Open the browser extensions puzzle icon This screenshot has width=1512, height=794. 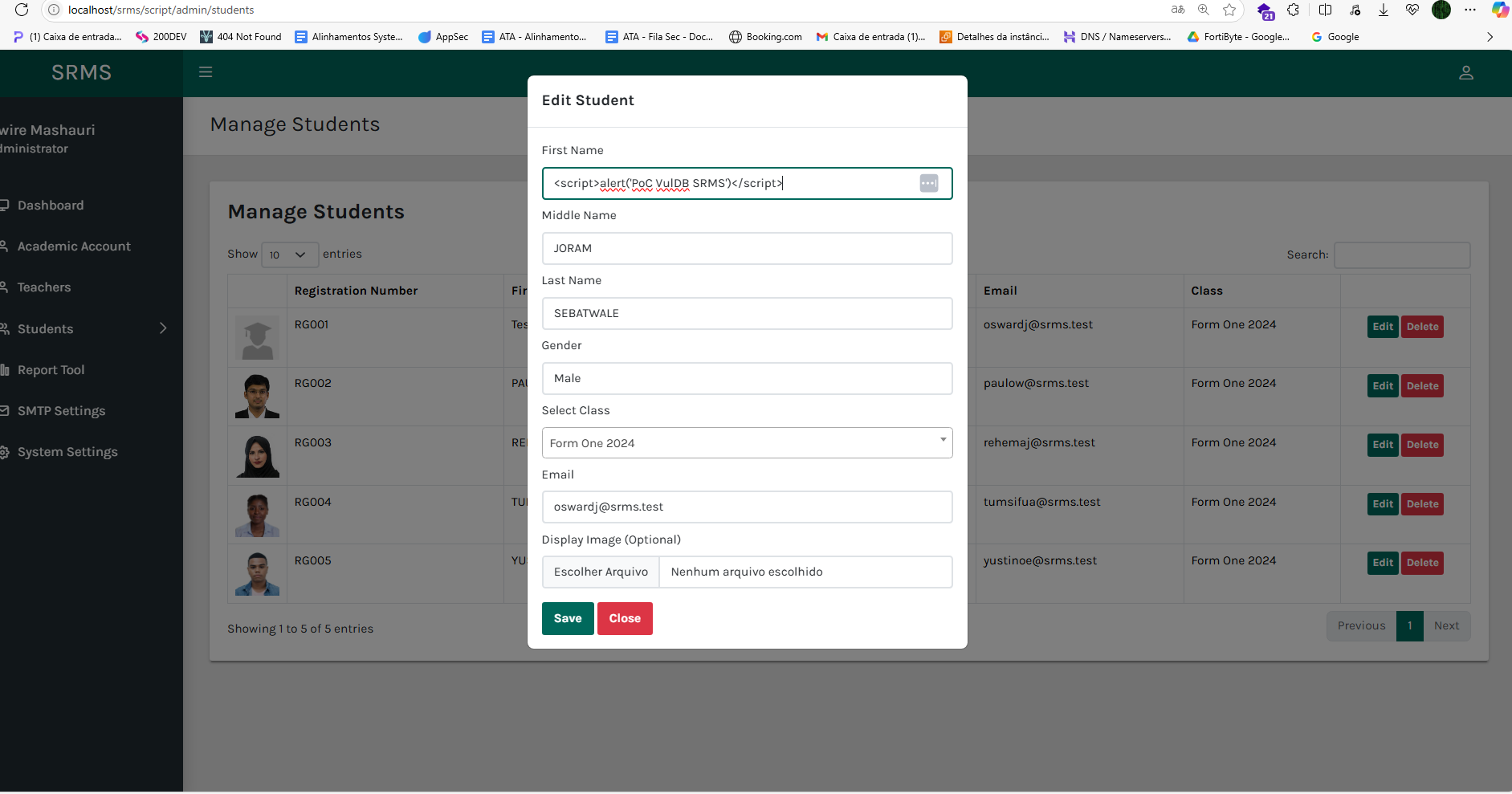[1293, 10]
